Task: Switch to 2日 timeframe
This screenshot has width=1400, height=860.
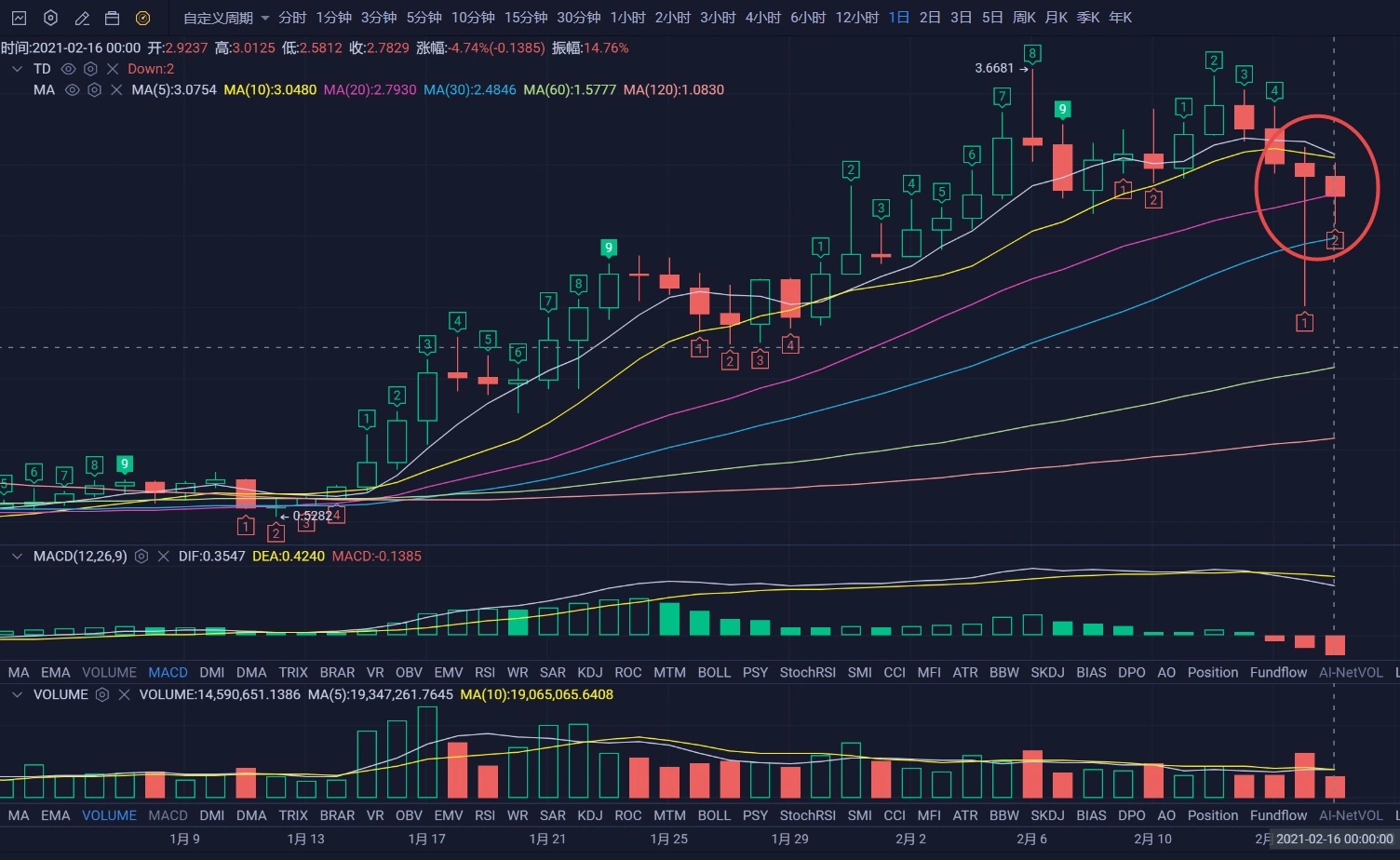Action: pos(930,18)
